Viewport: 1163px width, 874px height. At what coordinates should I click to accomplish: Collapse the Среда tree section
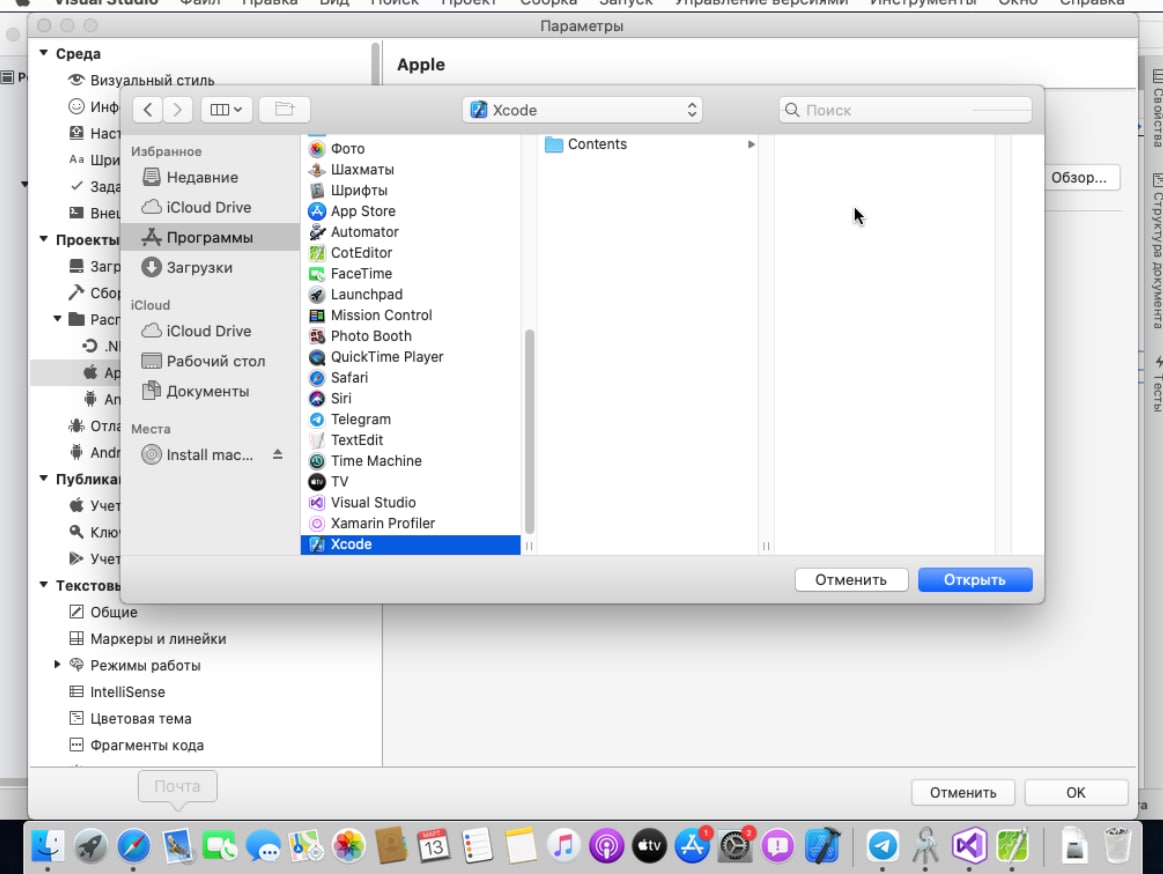click(x=43, y=53)
